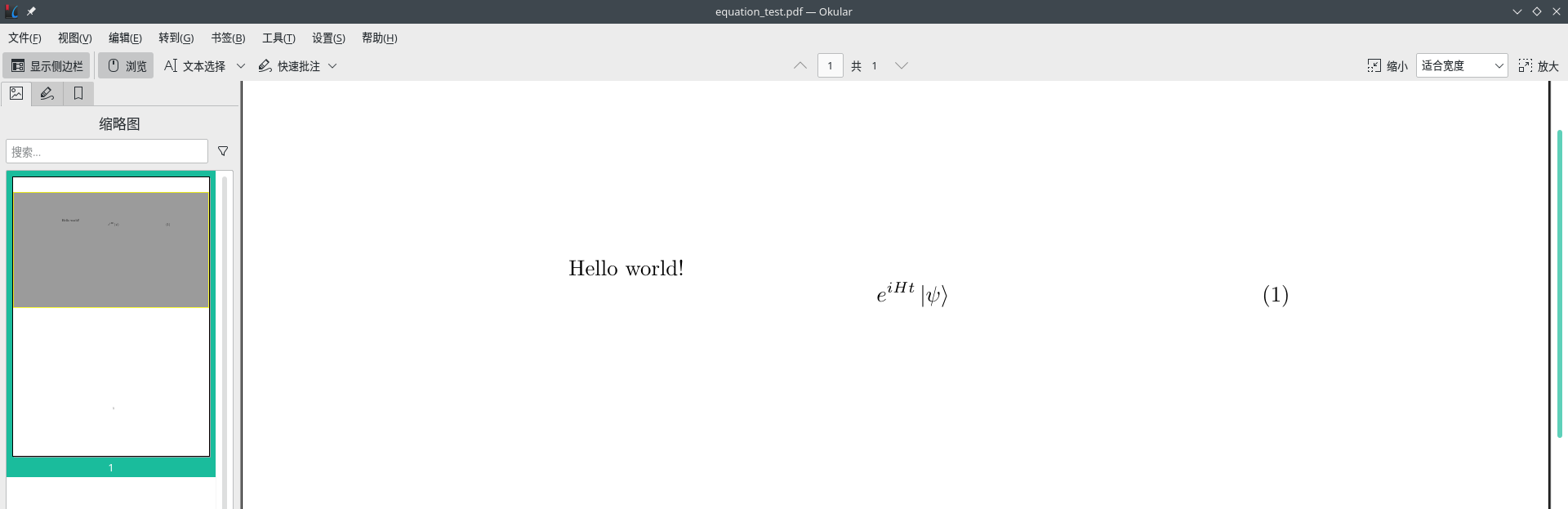Go to previous page arrow

click(800, 66)
